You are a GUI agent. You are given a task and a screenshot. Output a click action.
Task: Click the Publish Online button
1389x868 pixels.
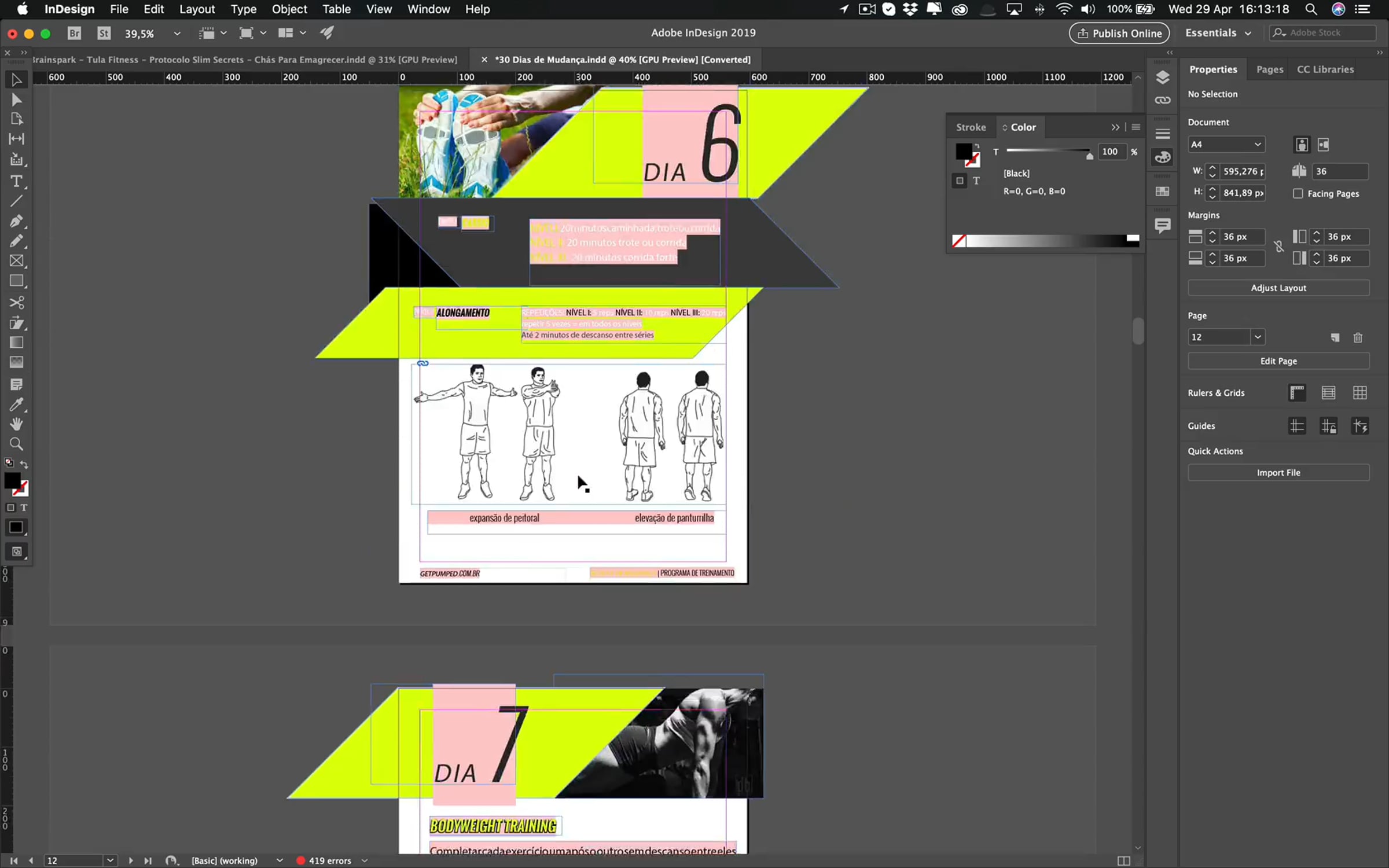[x=1119, y=33]
